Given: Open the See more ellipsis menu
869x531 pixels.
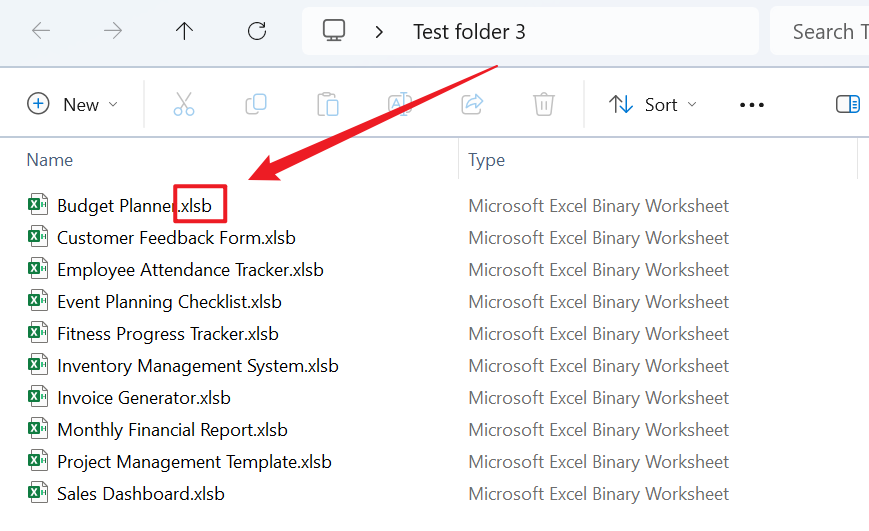Looking at the screenshot, I should 751,105.
